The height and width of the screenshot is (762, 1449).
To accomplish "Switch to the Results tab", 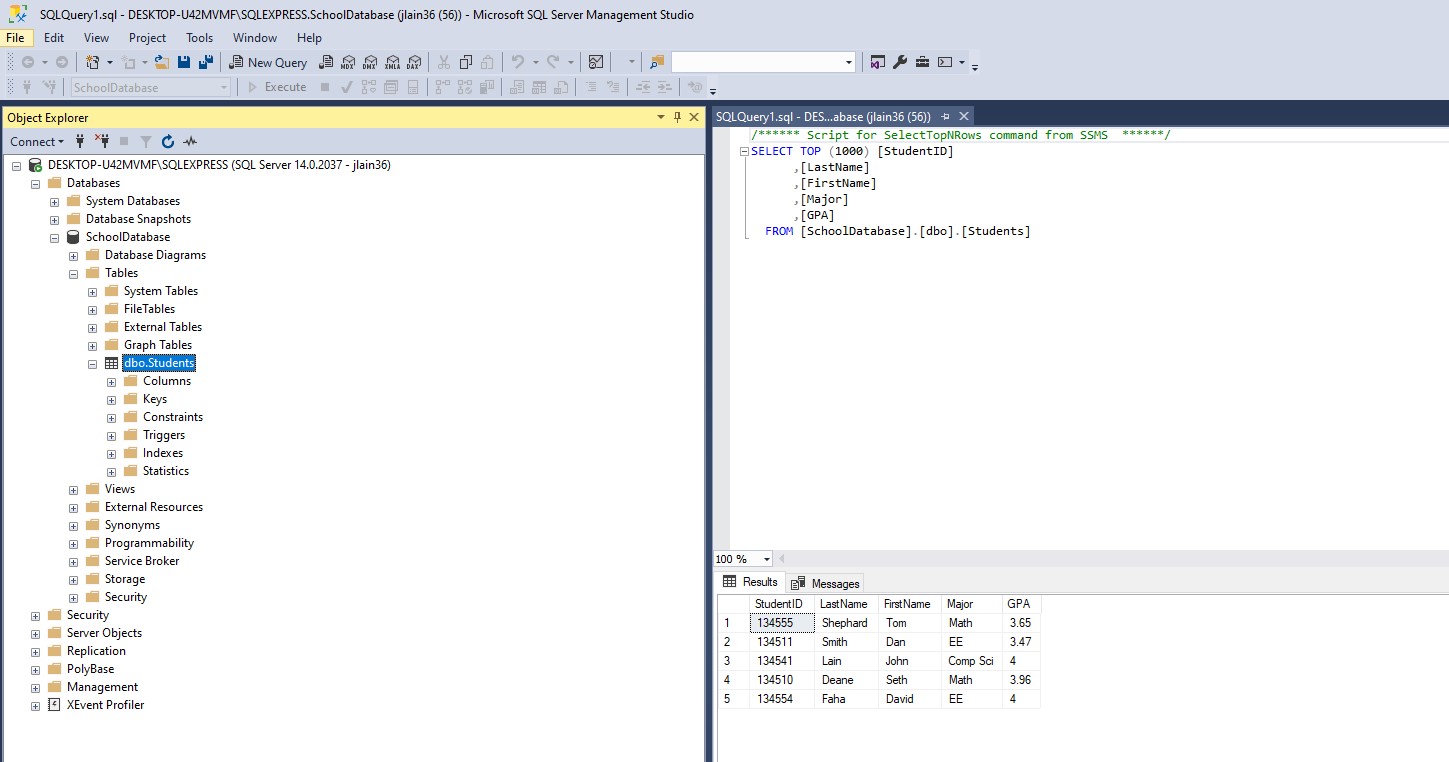I will (x=751, y=582).
